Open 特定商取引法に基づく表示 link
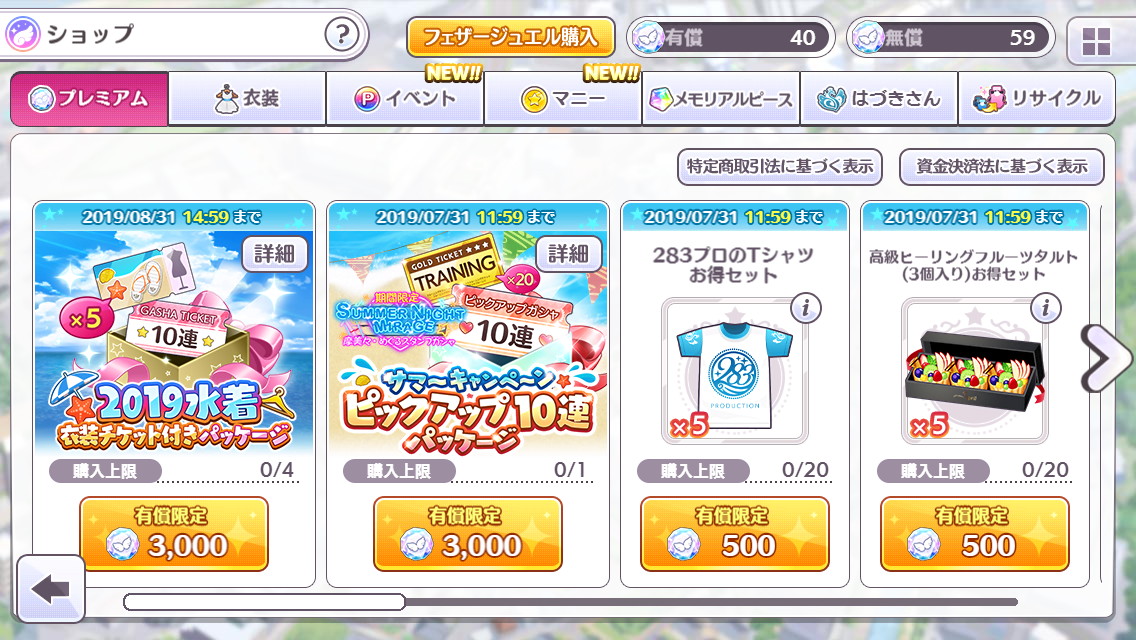 tap(780, 167)
